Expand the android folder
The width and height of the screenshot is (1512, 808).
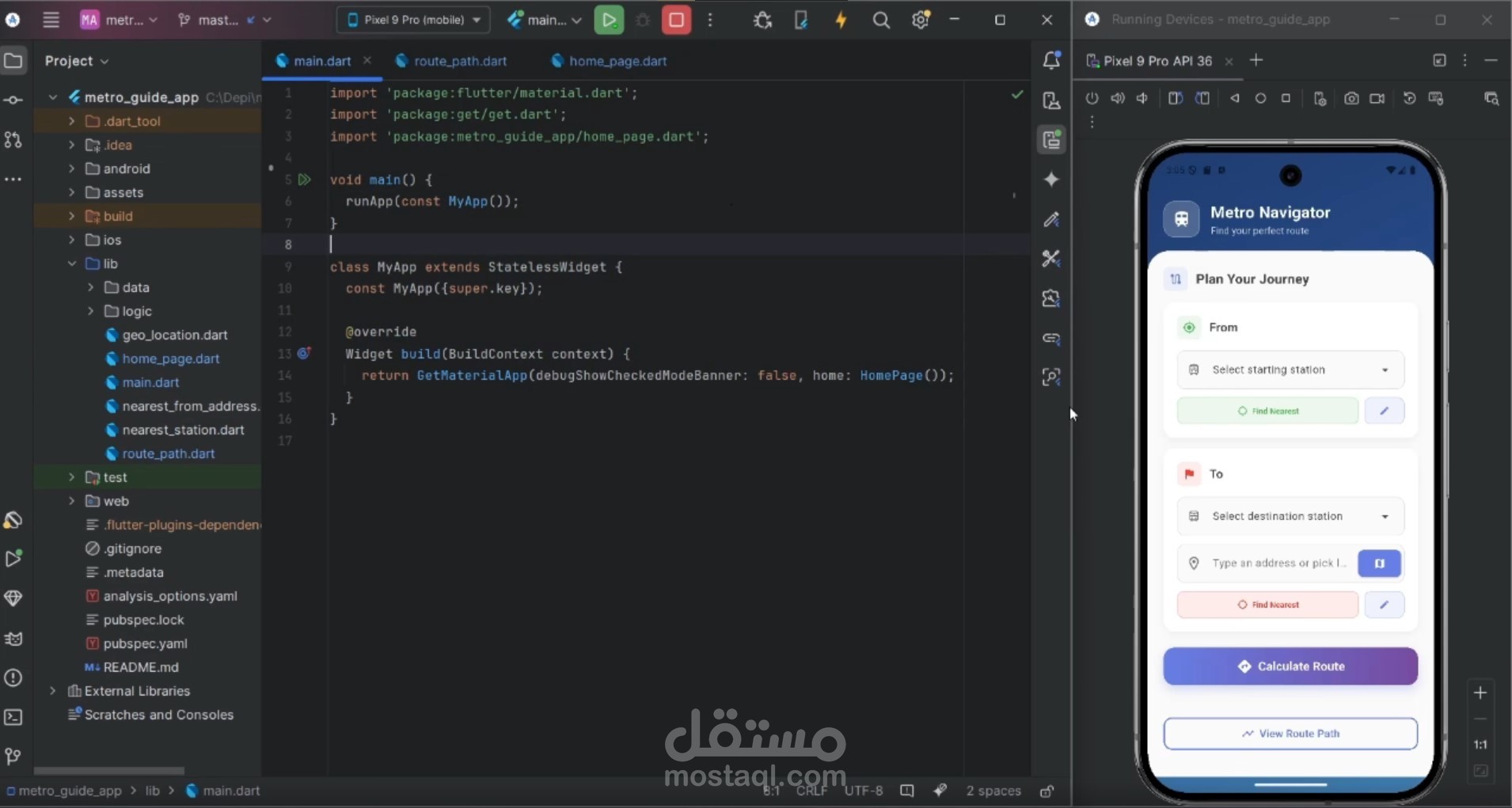(71, 169)
